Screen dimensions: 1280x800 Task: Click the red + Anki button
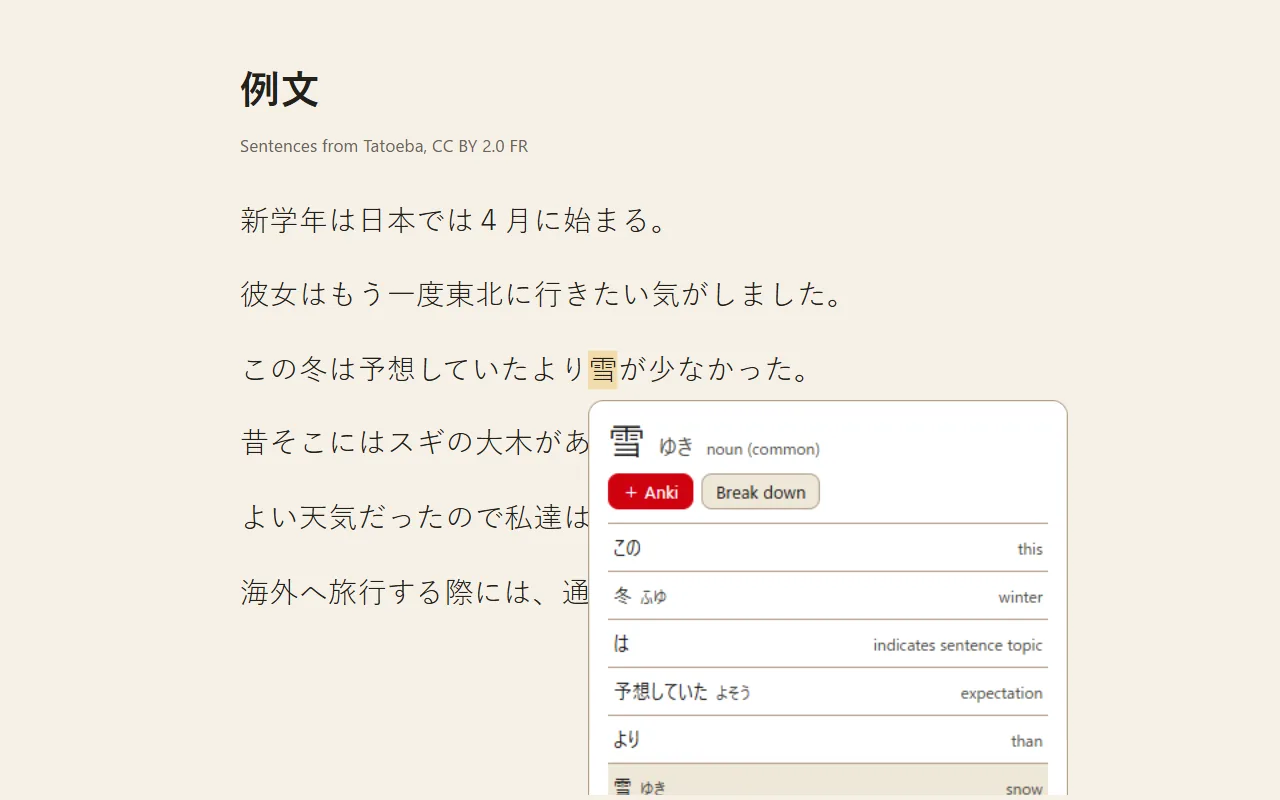(650, 492)
